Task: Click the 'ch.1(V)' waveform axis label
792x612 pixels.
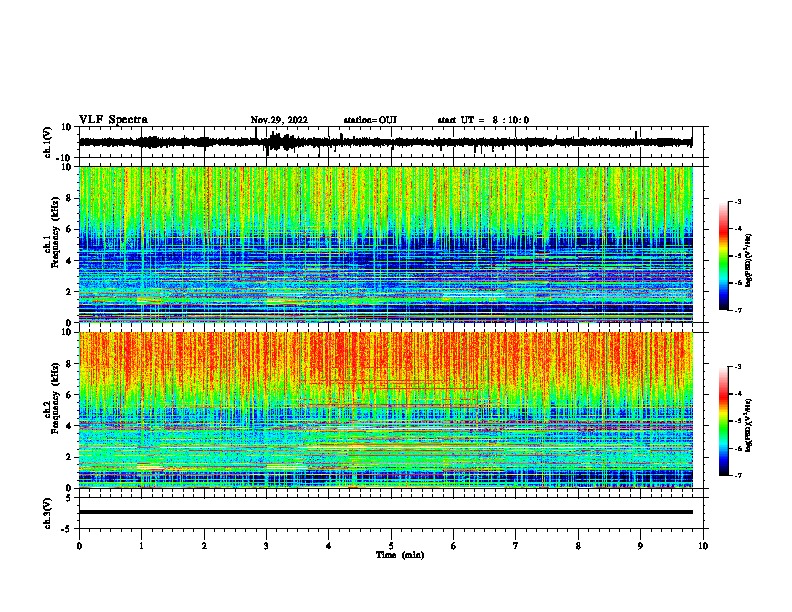Action: click(47, 142)
